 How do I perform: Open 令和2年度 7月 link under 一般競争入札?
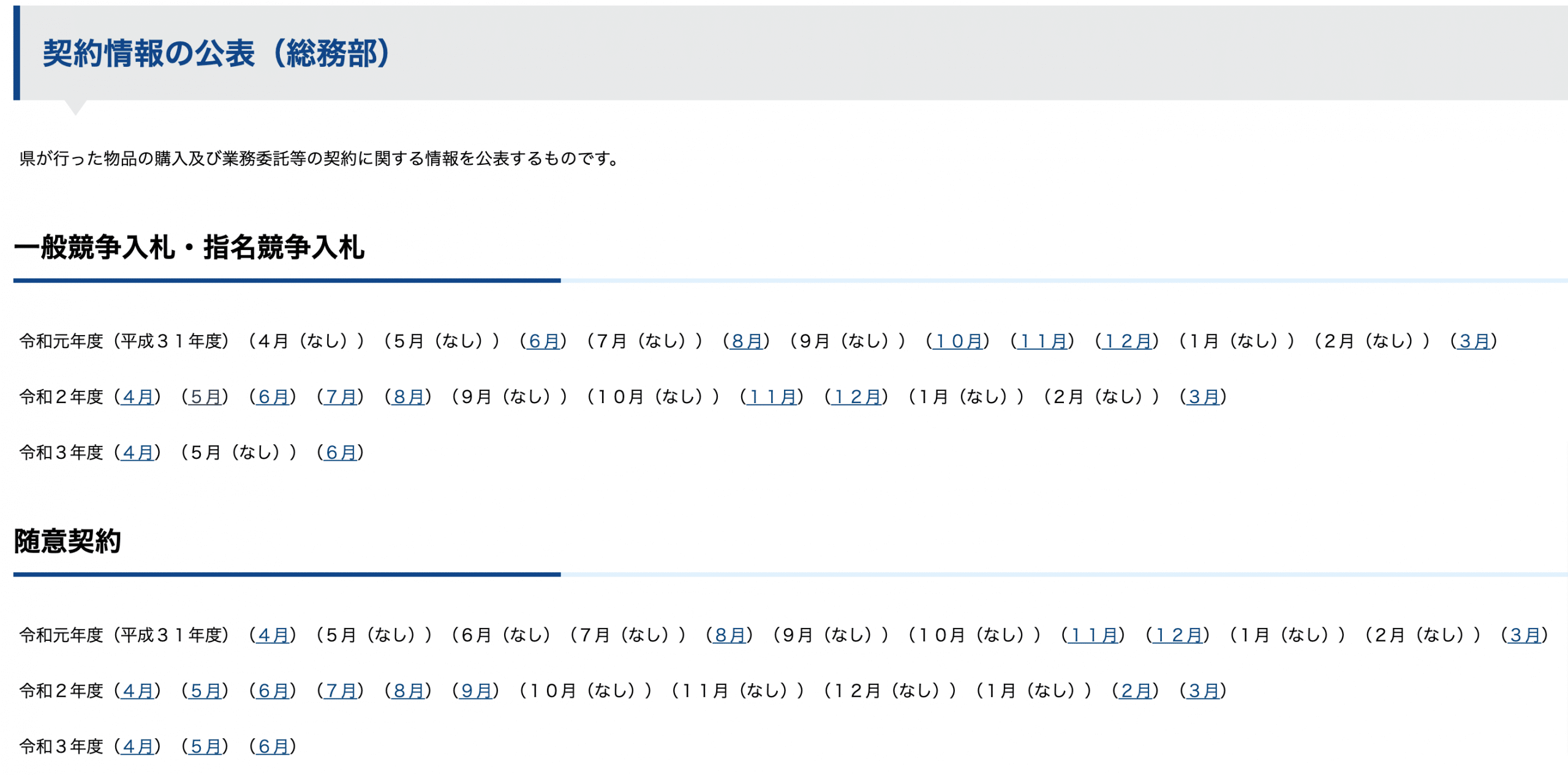[341, 397]
